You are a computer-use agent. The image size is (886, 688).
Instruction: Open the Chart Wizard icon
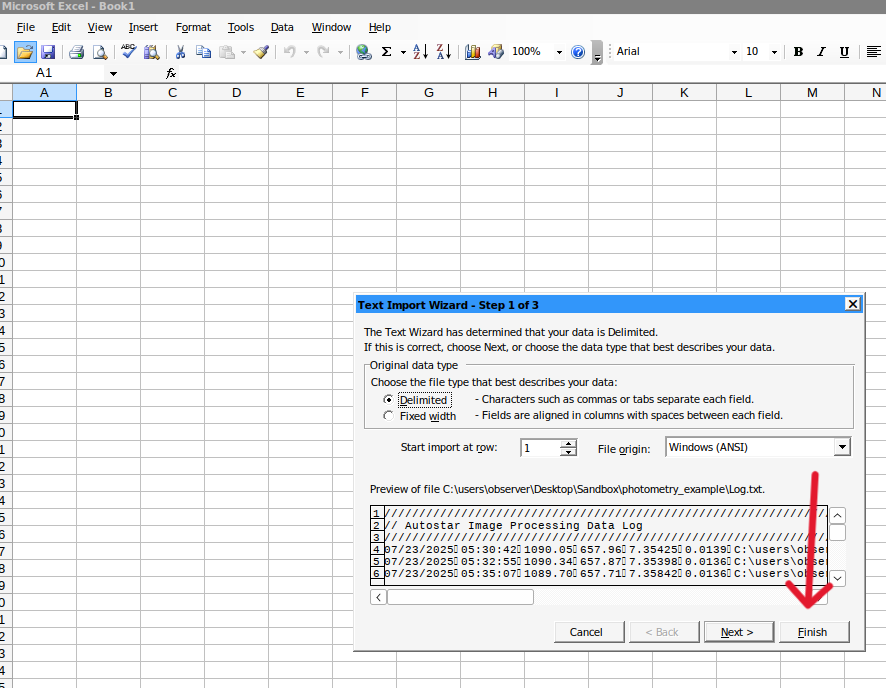pos(472,52)
